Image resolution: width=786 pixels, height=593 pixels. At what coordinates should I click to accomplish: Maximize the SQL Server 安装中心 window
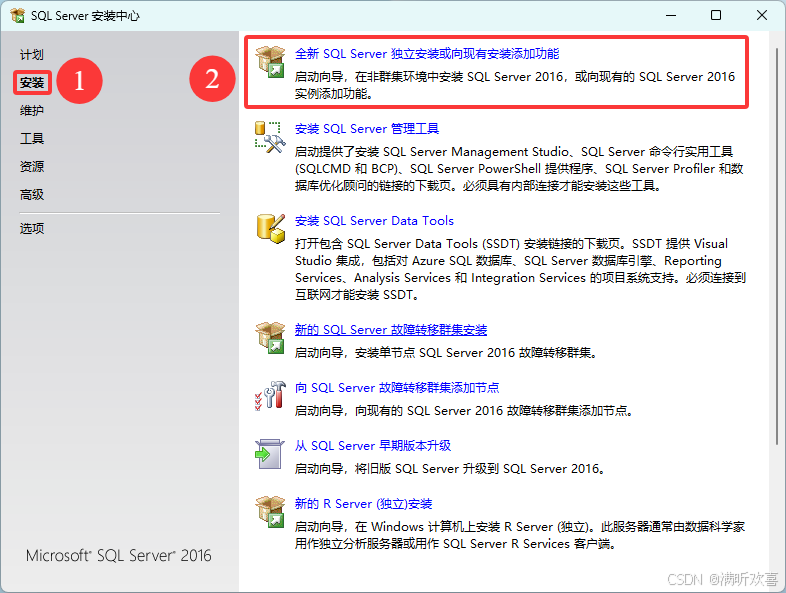[x=716, y=16]
